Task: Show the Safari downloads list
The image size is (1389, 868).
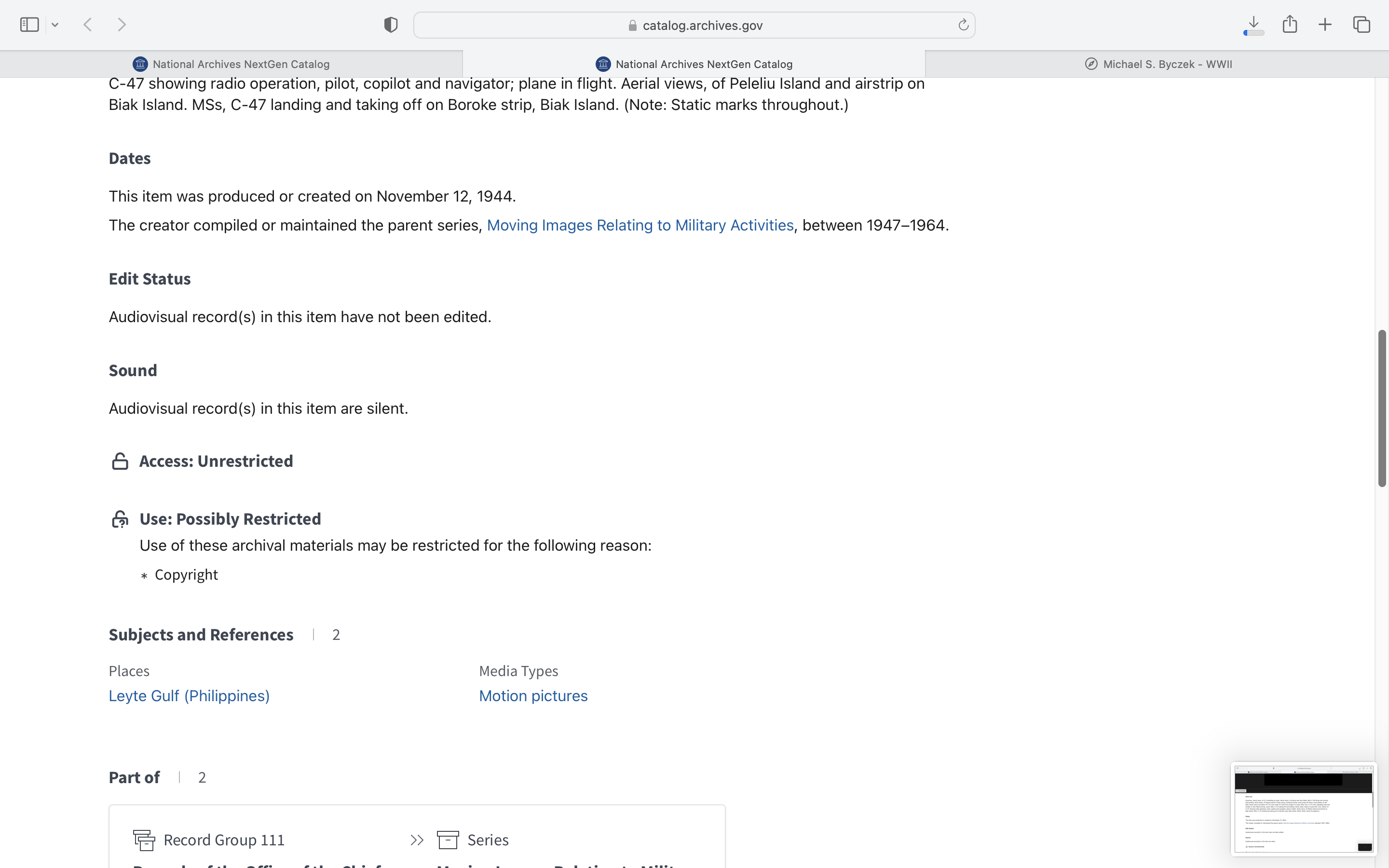Action: click(1253, 25)
